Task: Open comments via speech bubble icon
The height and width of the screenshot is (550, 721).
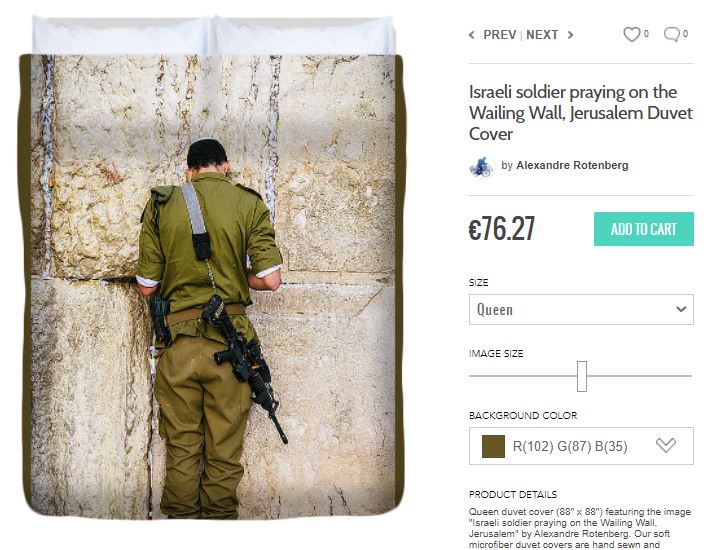Action: click(671, 34)
